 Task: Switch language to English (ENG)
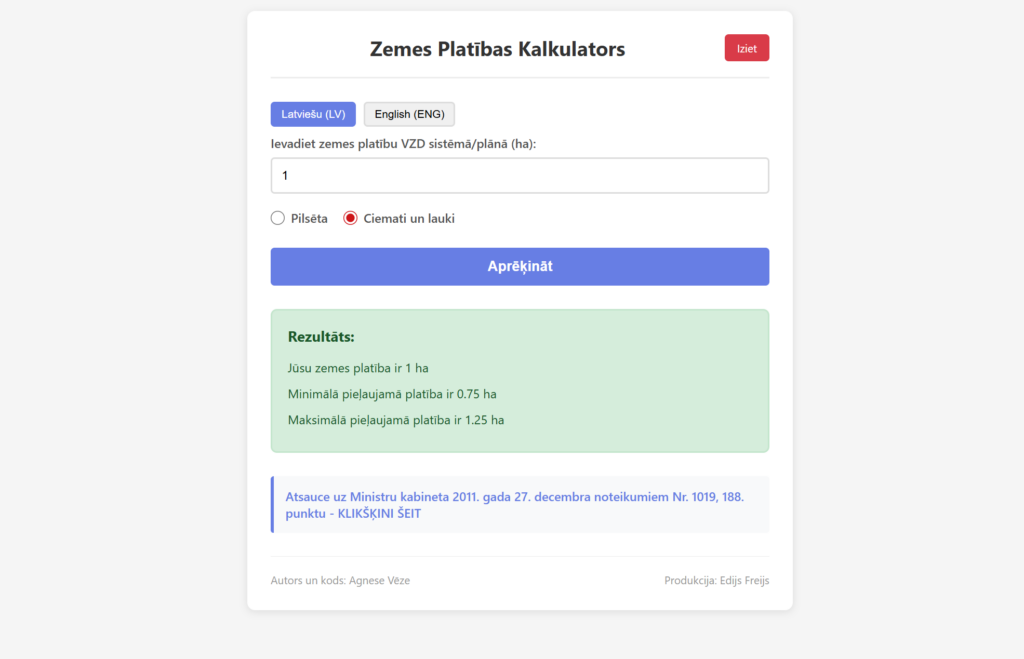pos(409,114)
